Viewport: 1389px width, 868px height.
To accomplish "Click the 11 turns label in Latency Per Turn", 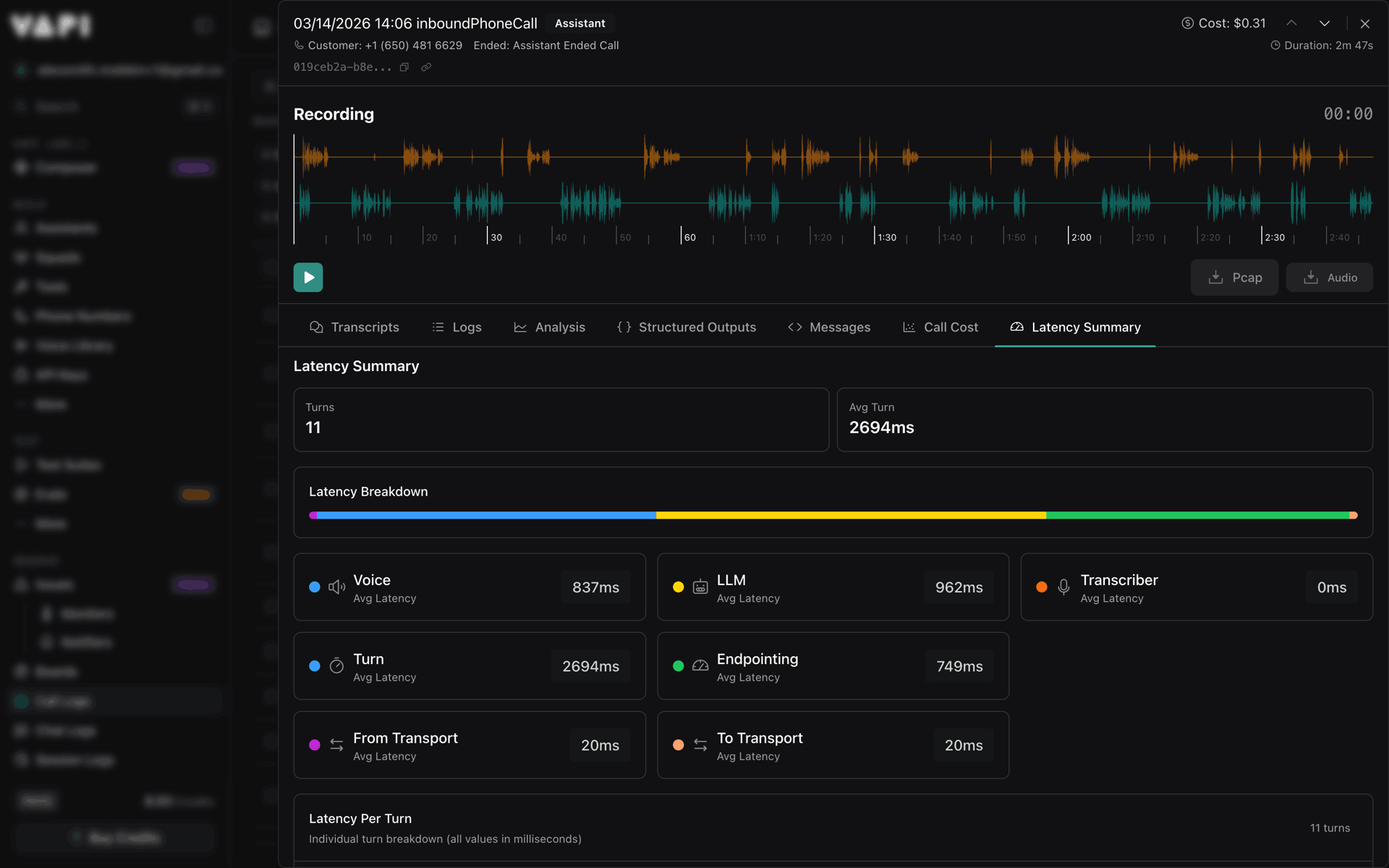I will coord(1330,827).
